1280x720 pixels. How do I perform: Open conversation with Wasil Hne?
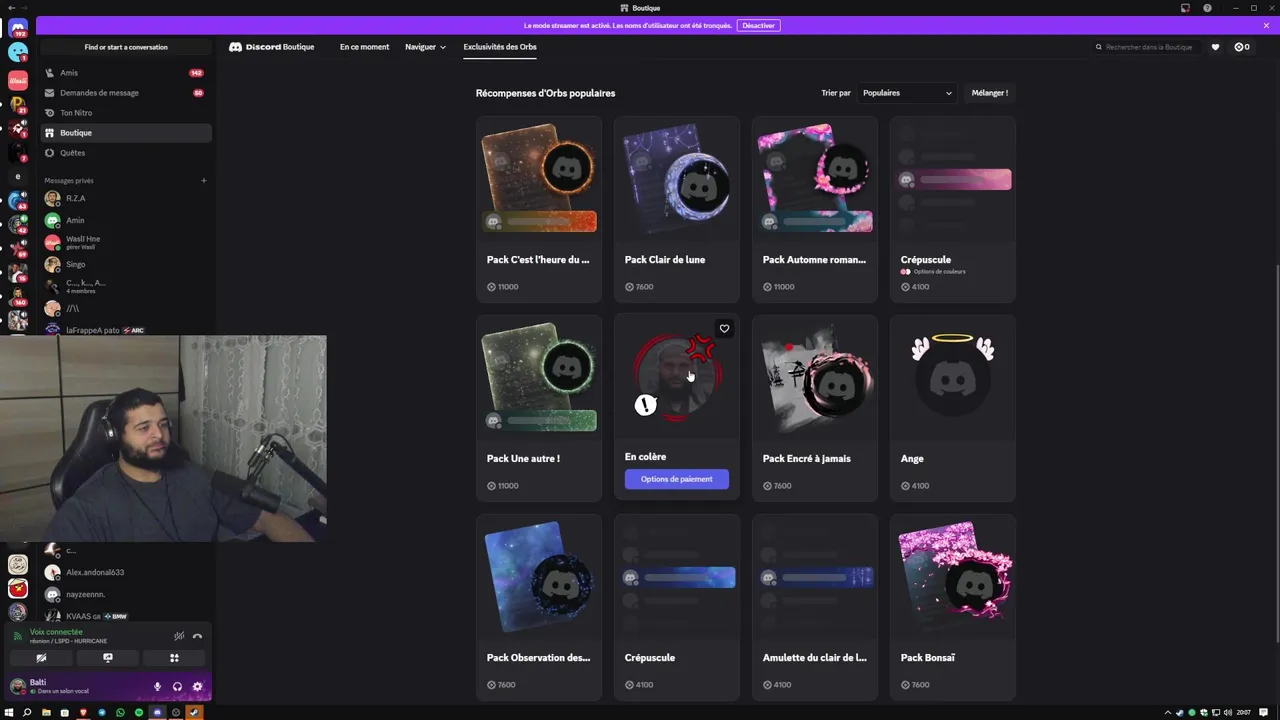pyautogui.click(x=126, y=242)
